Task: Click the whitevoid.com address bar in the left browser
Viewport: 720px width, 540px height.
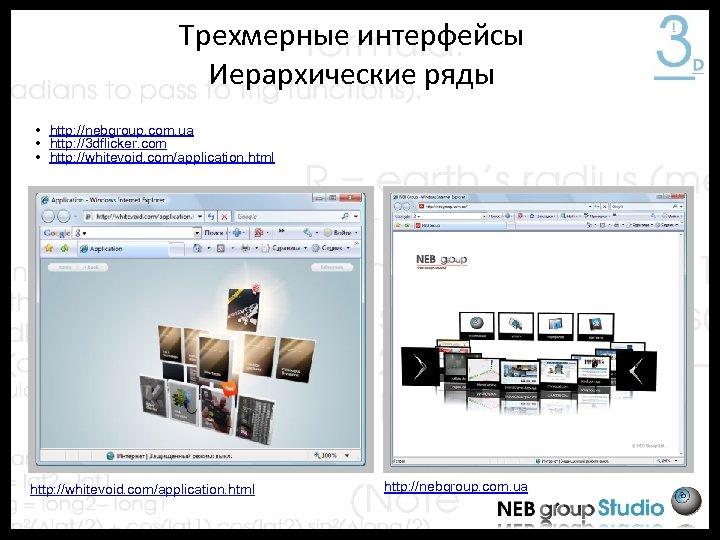Action: coord(144,216)
